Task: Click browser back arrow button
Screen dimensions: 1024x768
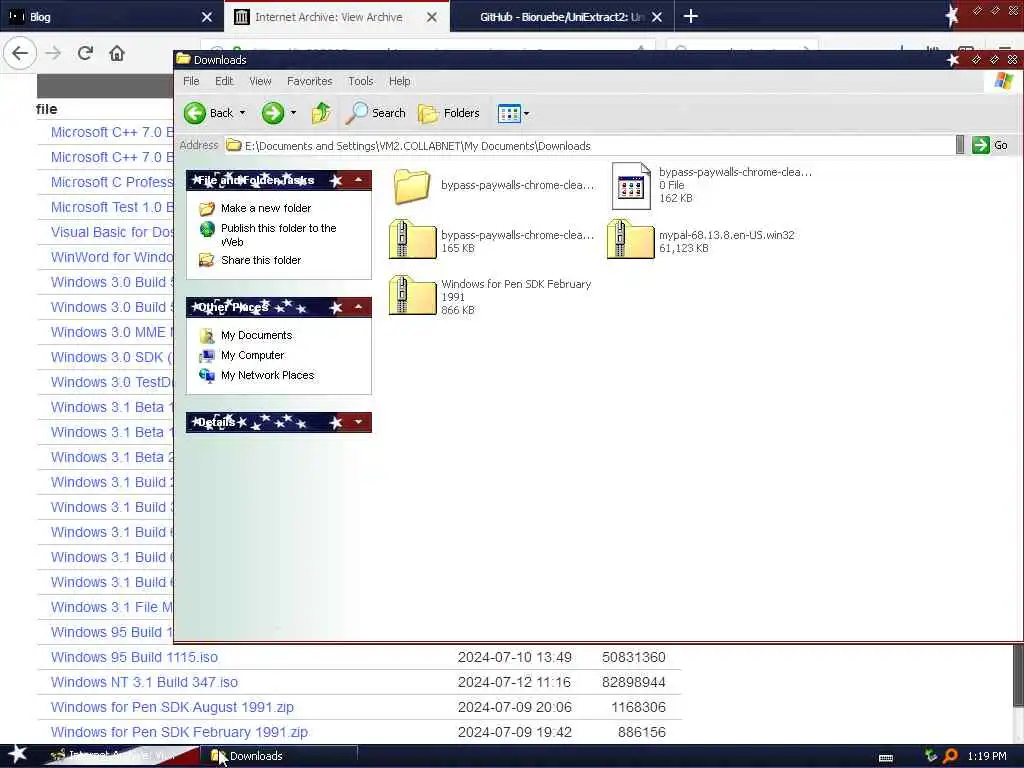Action: 20,53
